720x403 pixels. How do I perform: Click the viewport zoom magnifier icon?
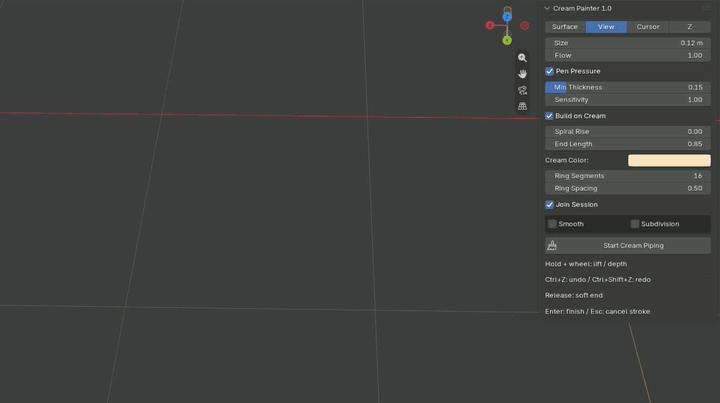pyautogui.click(x=522, y=58)
